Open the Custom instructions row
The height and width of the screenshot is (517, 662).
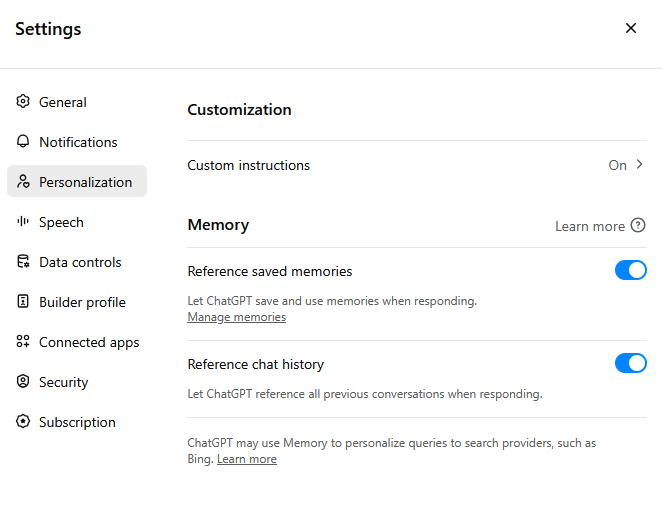(x=417, y=165)
